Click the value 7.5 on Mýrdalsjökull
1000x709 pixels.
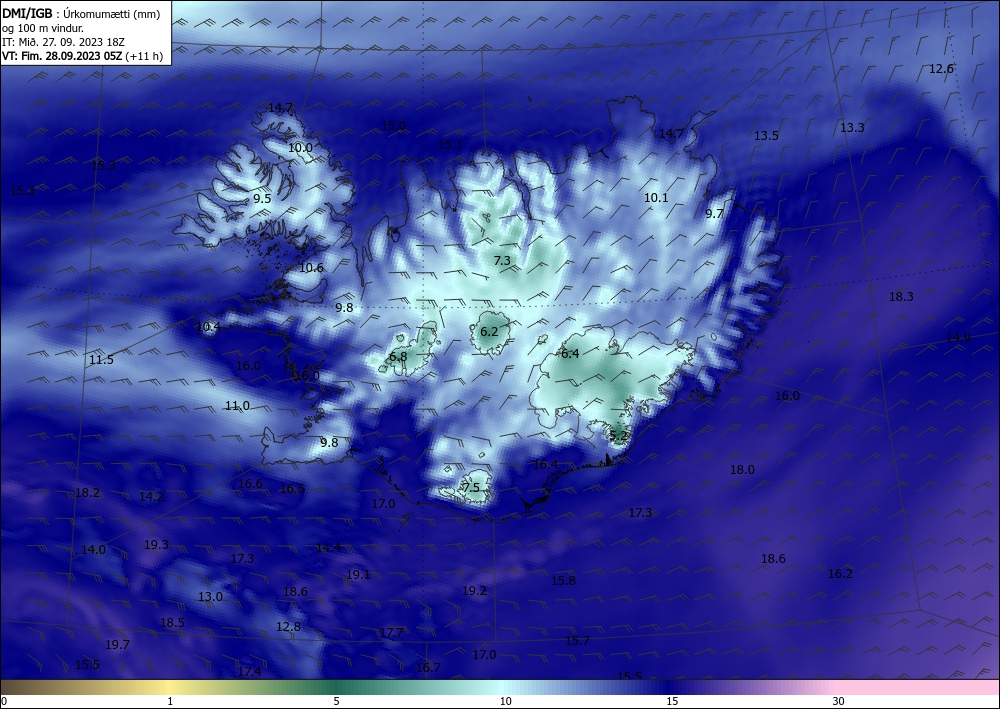tap(471, 488)
